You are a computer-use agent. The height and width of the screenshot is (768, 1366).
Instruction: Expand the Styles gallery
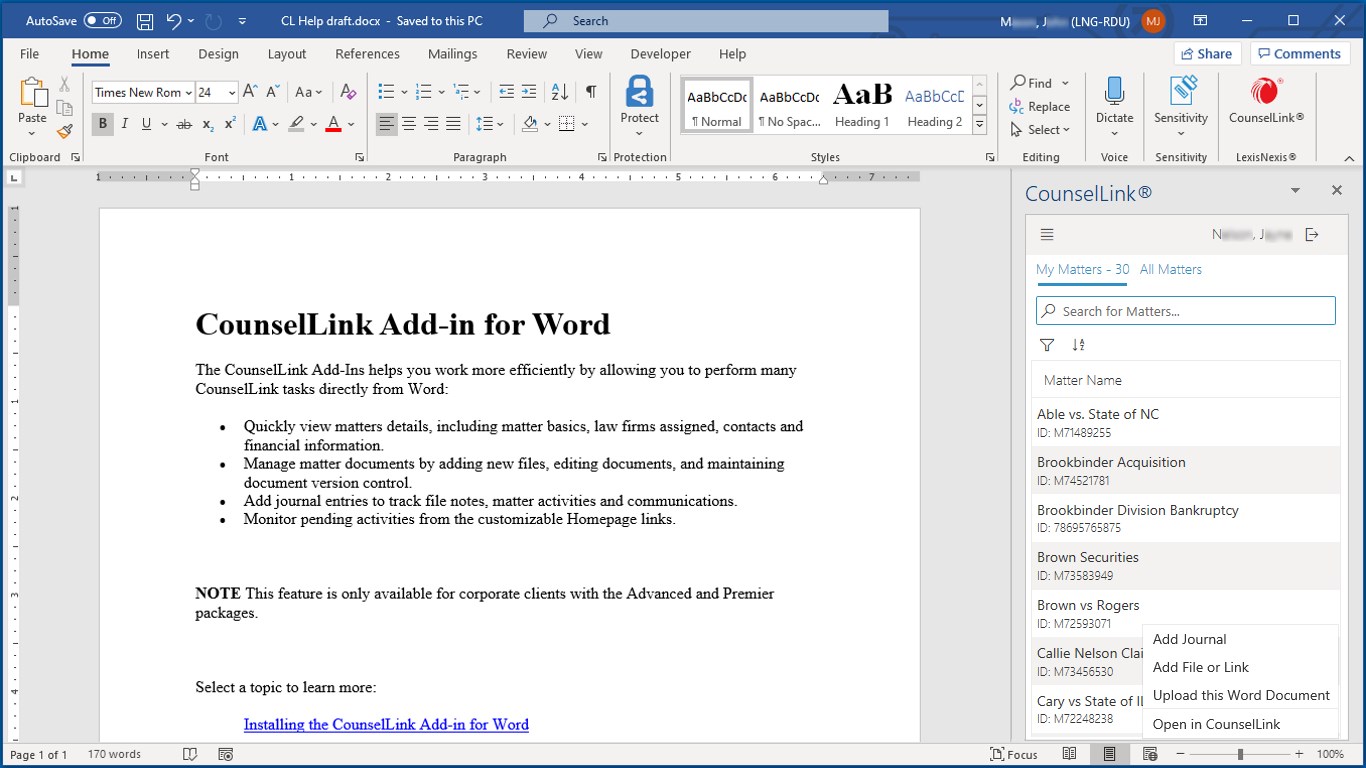[x=980, y=125]
